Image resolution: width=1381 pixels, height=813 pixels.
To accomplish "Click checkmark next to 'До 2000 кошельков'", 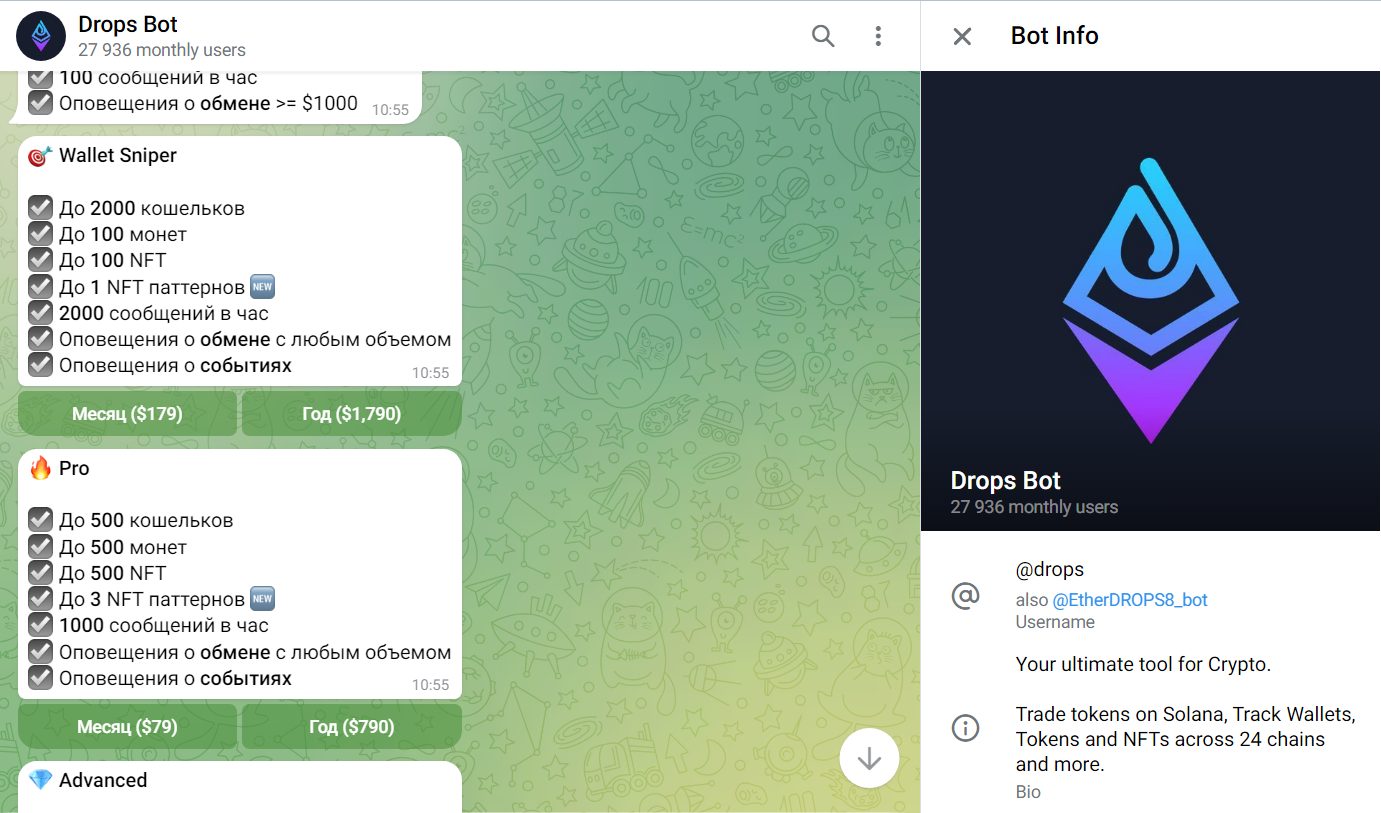I will (40, 208).
